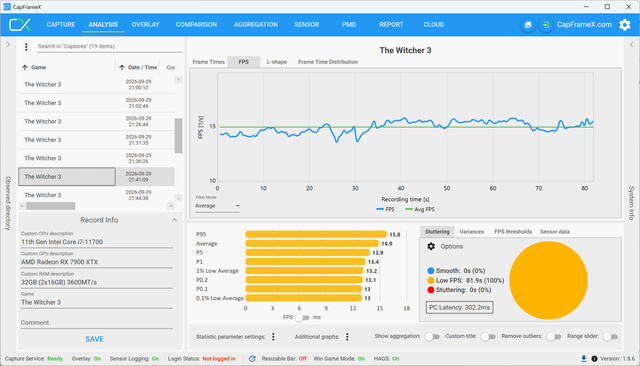This screenshot has height=366, width=640.
Task: Sort by Game column arrow icon
Action: click(x=25, y=67)
